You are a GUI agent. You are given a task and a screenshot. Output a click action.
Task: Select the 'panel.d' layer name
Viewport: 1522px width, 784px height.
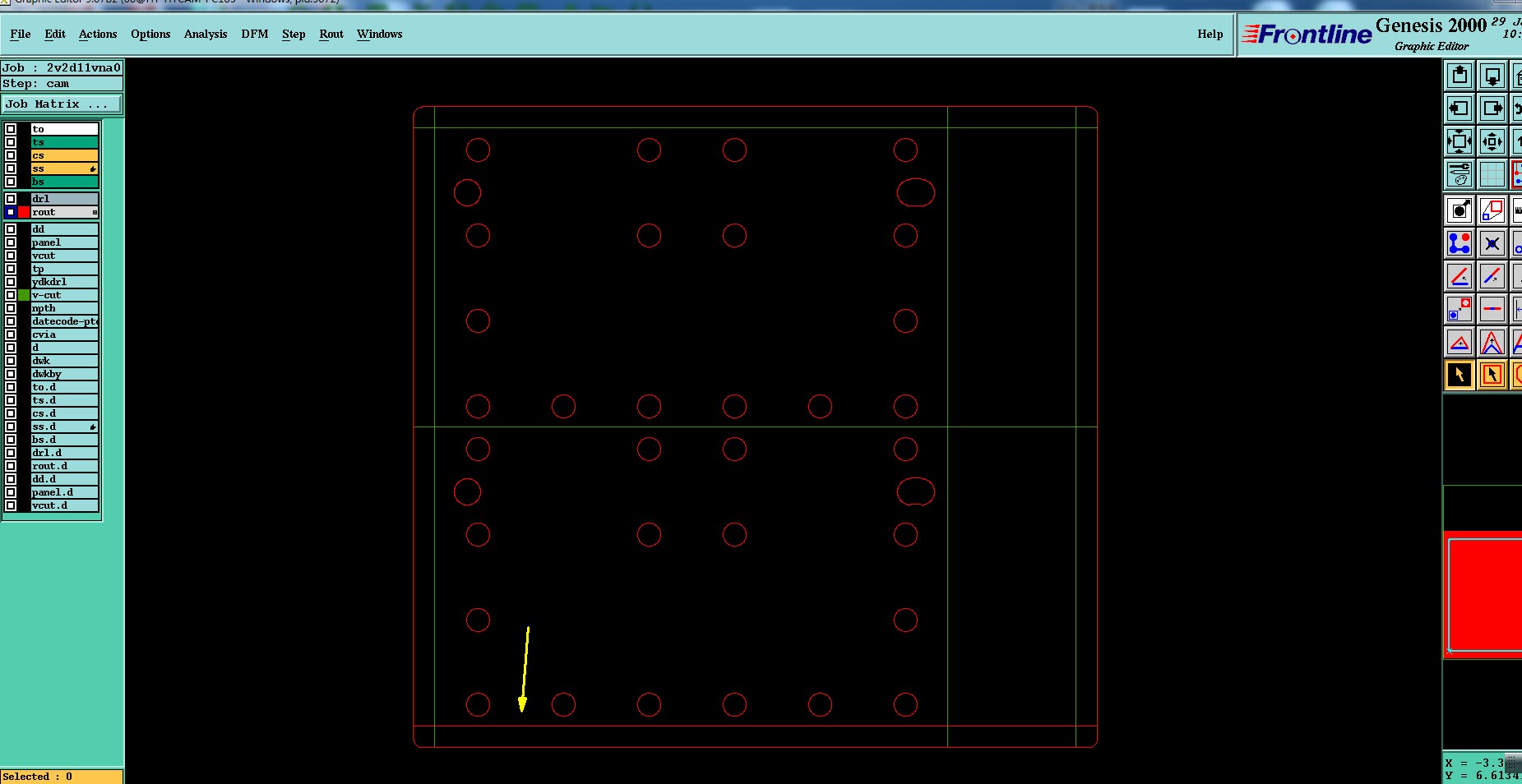pos(65,492)
